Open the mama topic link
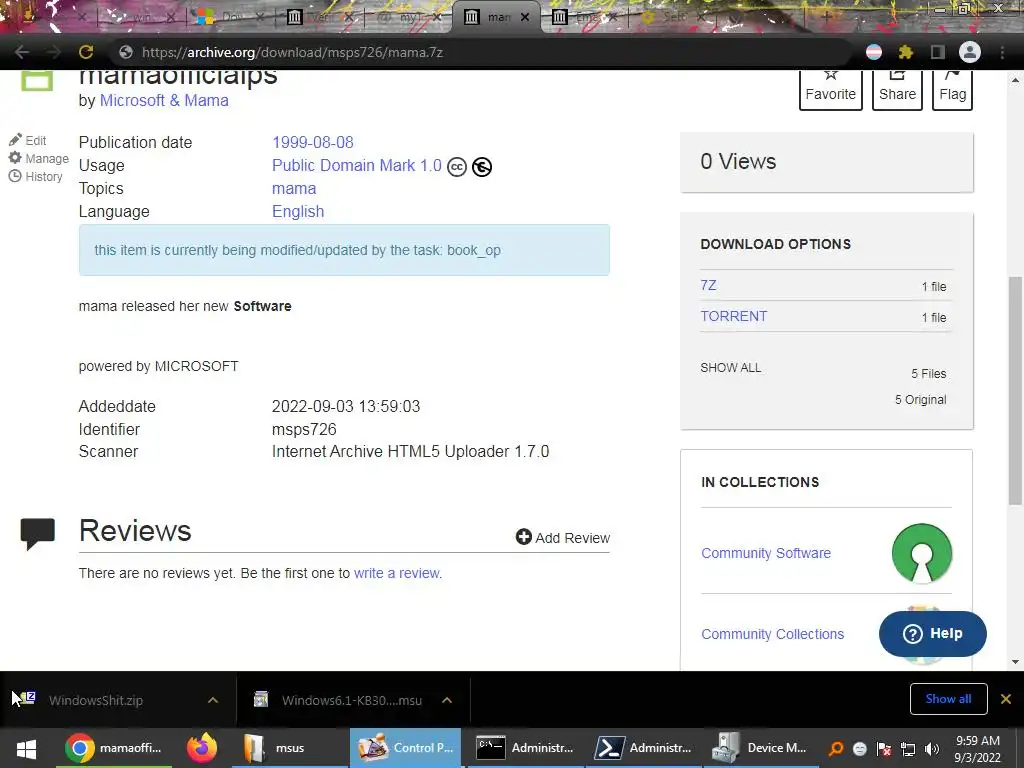This screenshot has width=1024, height=768. click(x=294, y=189)
